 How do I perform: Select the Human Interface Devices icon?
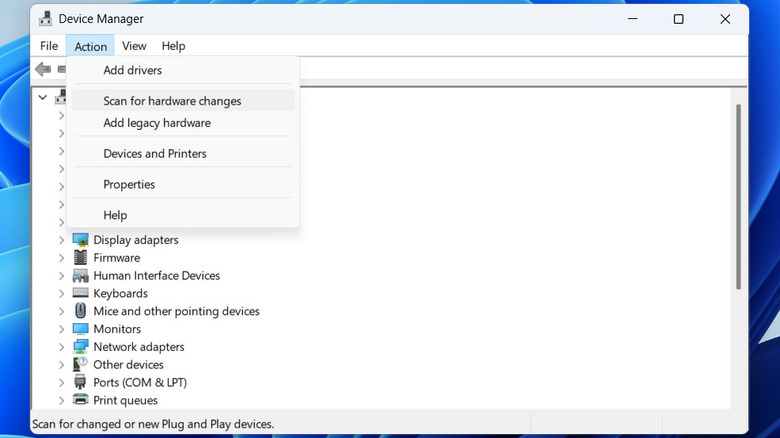coord(81,276)
